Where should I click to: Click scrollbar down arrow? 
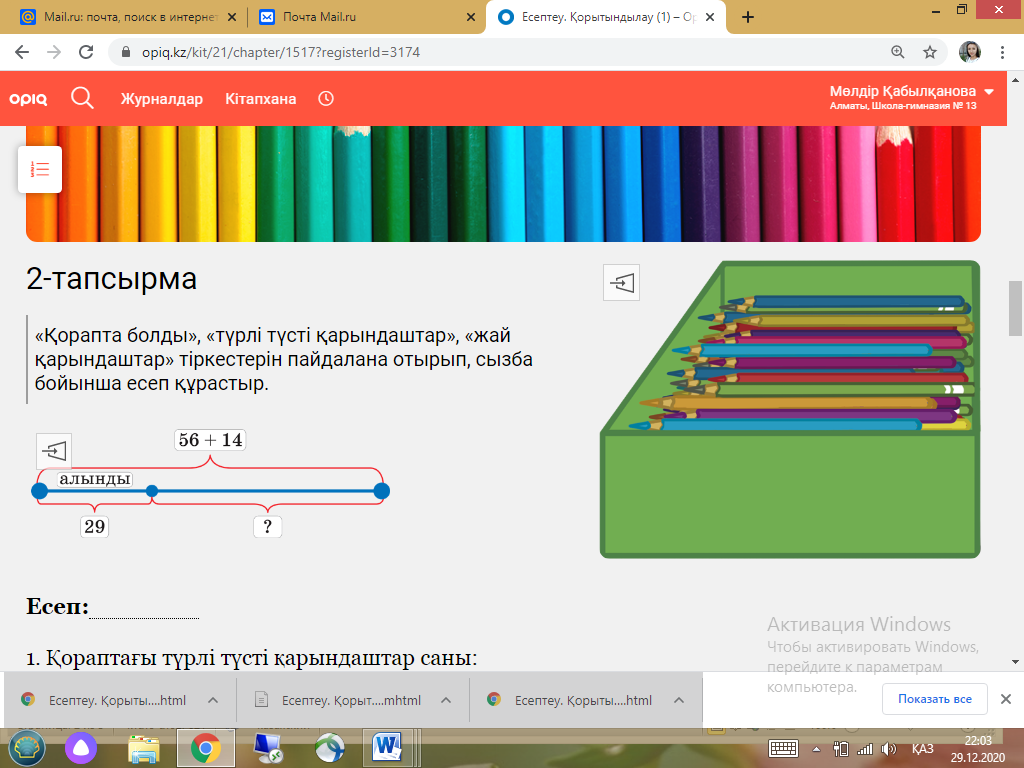click(x=1015, y=662)
